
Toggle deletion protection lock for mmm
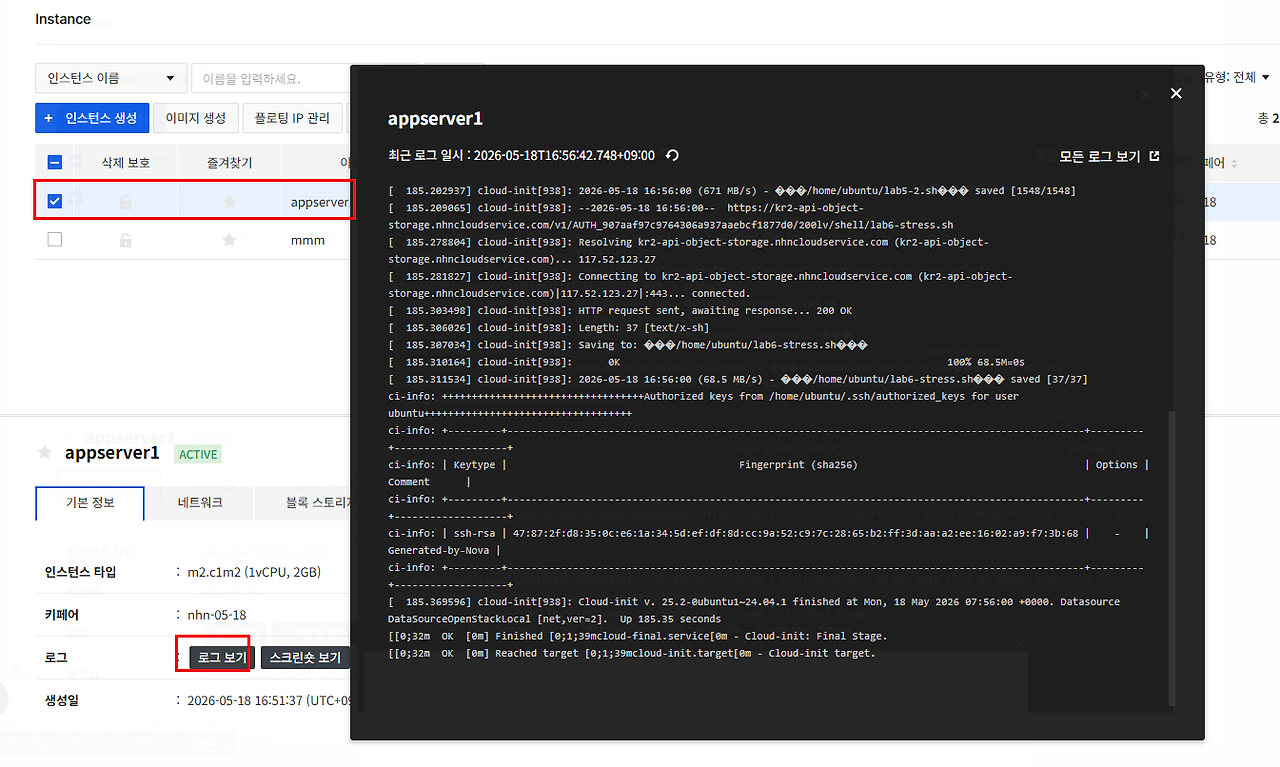click(126, 240)
